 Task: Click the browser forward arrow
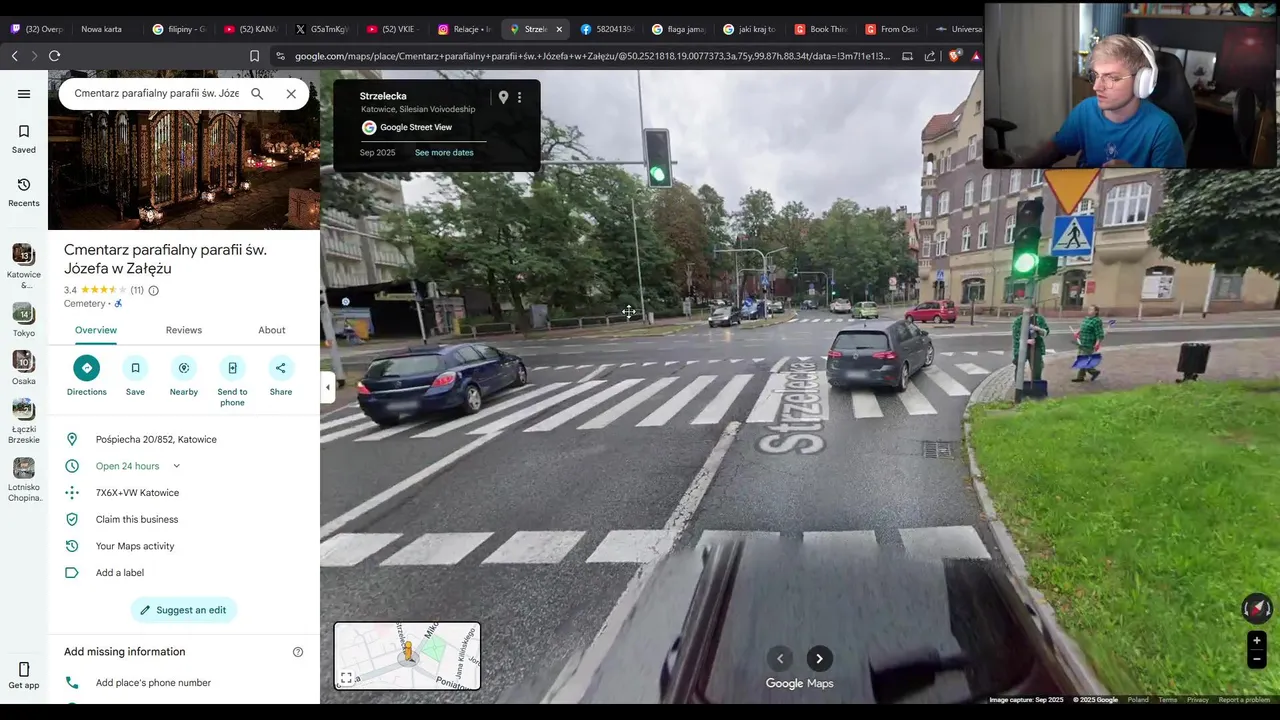[x=34, y=56]
